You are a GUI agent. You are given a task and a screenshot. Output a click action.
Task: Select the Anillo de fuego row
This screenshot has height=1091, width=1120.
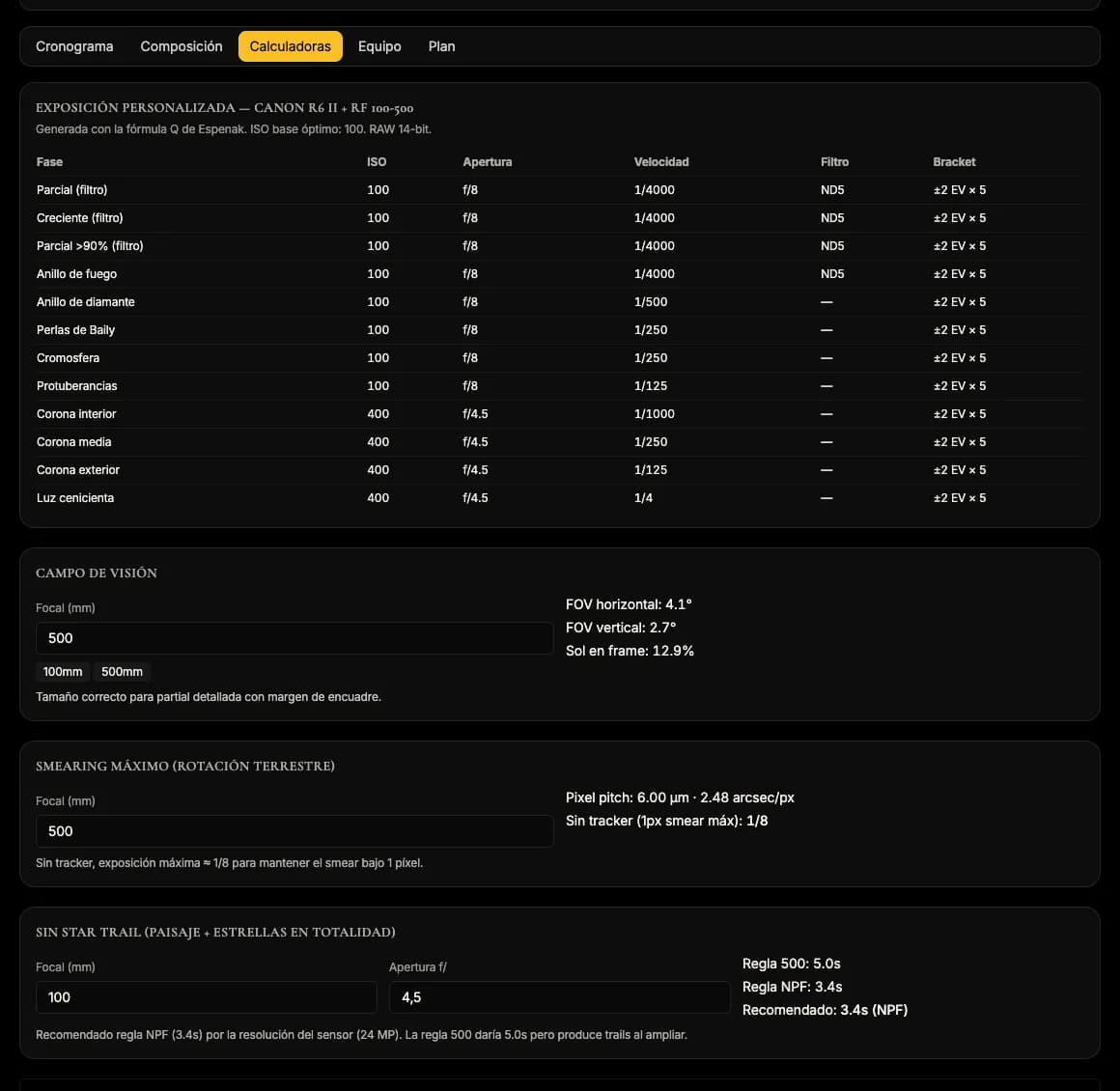click(559, 273)
